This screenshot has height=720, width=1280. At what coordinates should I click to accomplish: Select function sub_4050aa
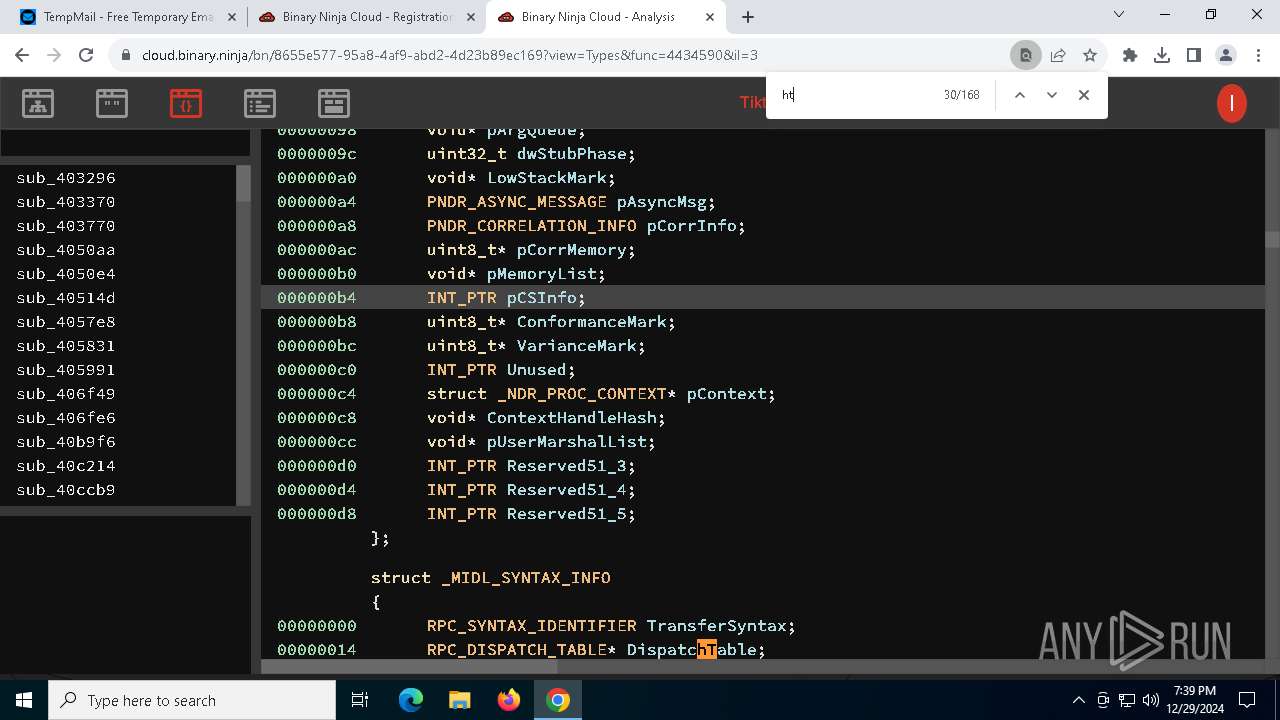tap(66, 250)
